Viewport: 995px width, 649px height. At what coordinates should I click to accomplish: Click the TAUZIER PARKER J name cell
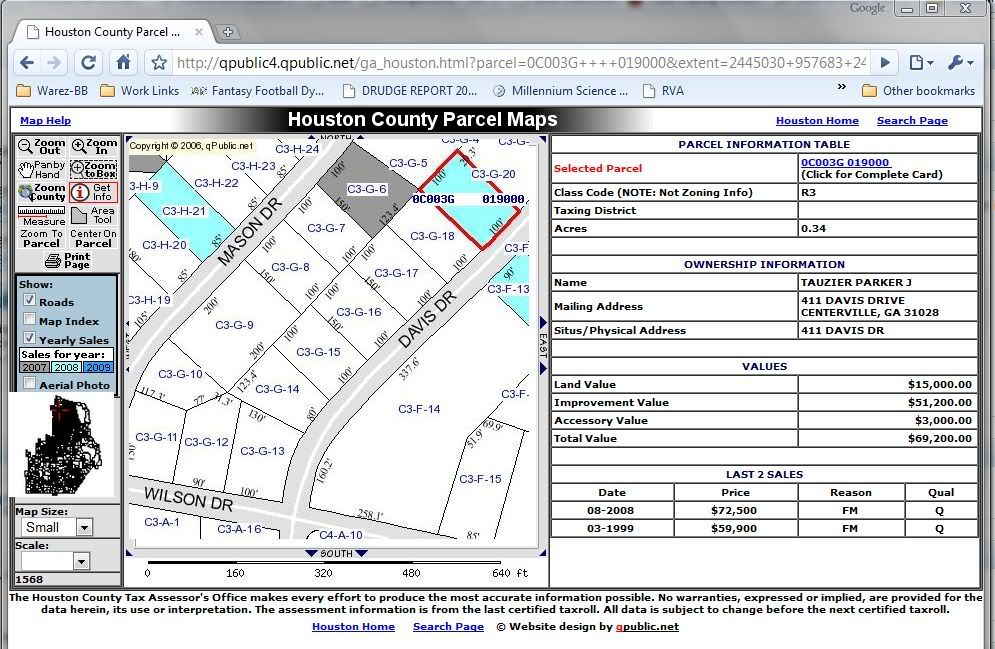pos(888,282)
